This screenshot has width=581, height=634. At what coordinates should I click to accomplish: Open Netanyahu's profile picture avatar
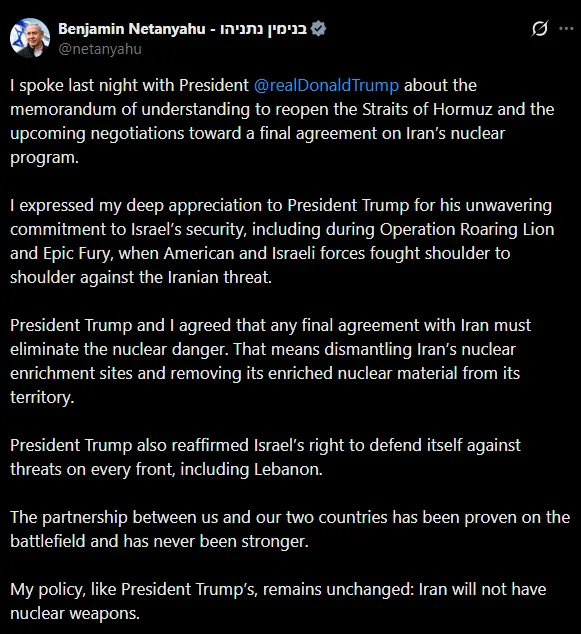coord(30,38)
